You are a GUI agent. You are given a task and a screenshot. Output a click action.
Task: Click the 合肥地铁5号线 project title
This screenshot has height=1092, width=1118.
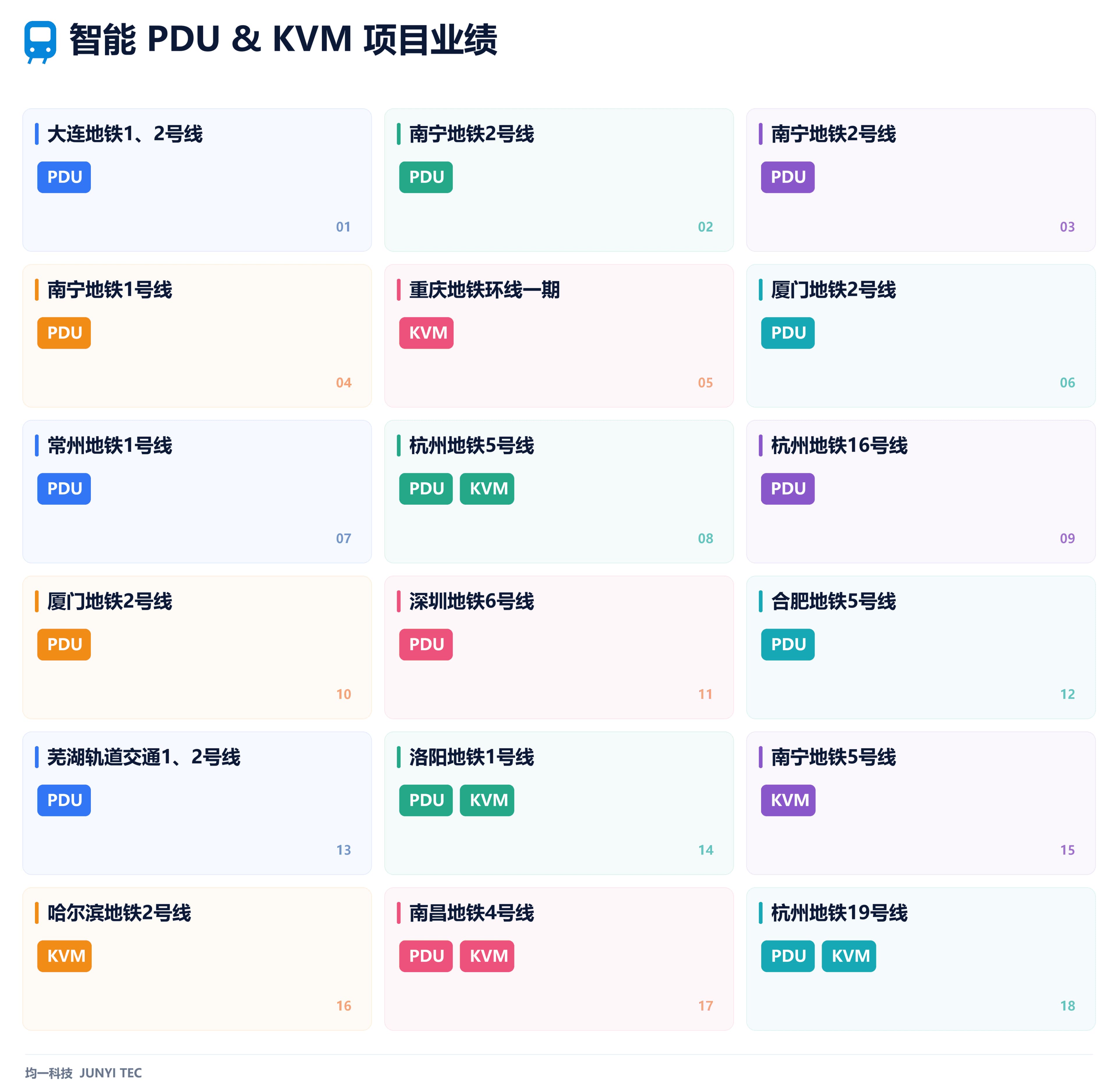coord(834,602)
